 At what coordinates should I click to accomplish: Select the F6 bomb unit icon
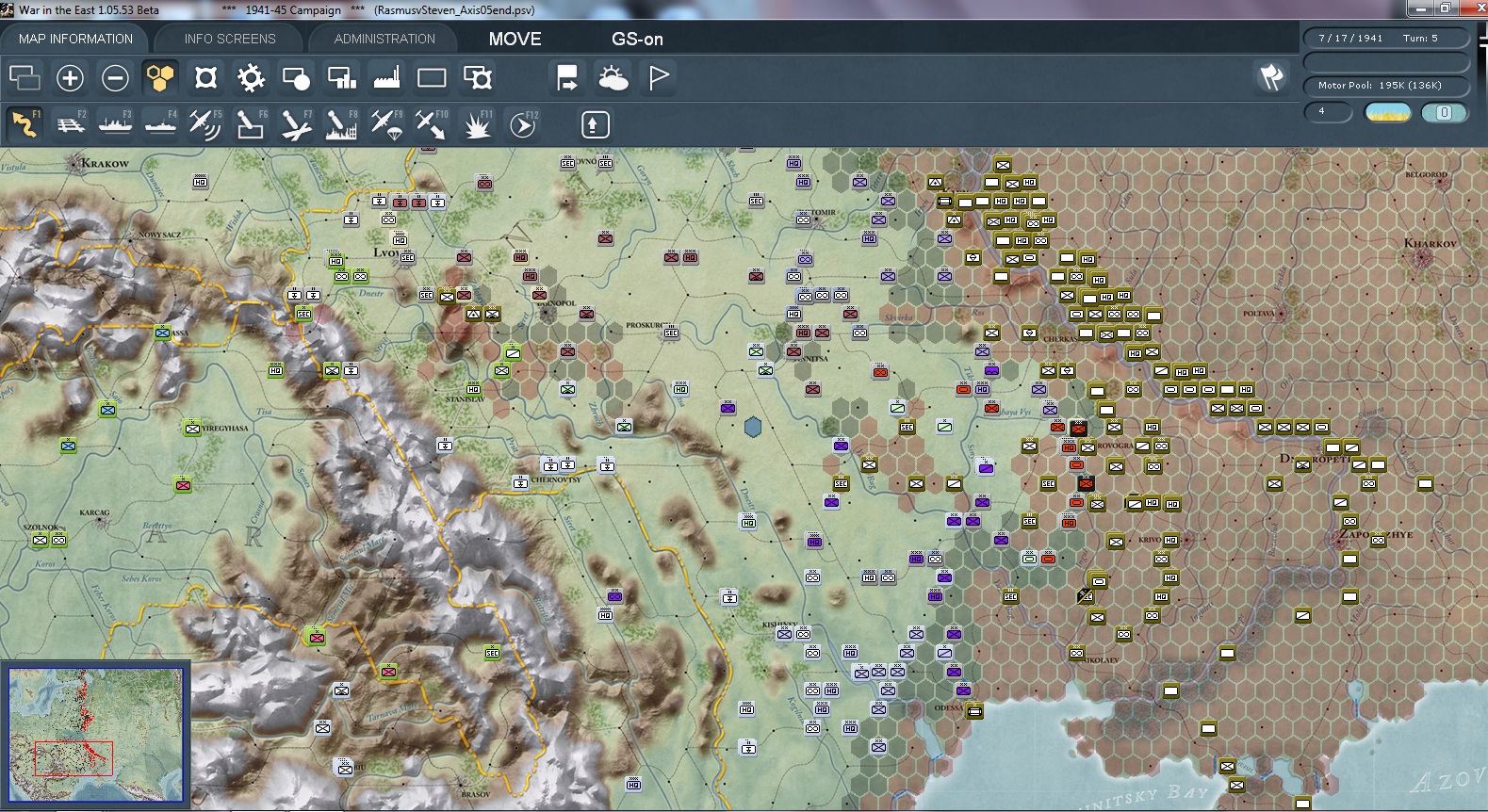tap(251, 124)
